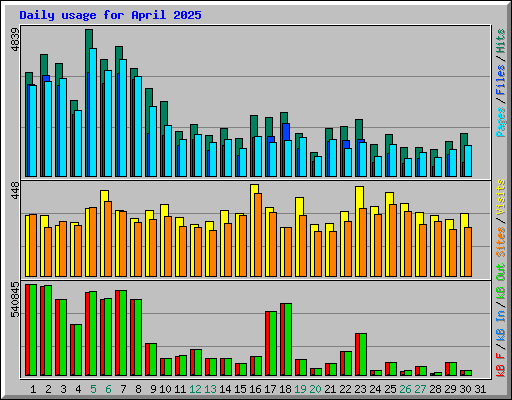This screenshot has width=512, height=400.
Task: Click the '540845' kB axis maximum label
Action: pyautogui.click(x=15, y=300)
